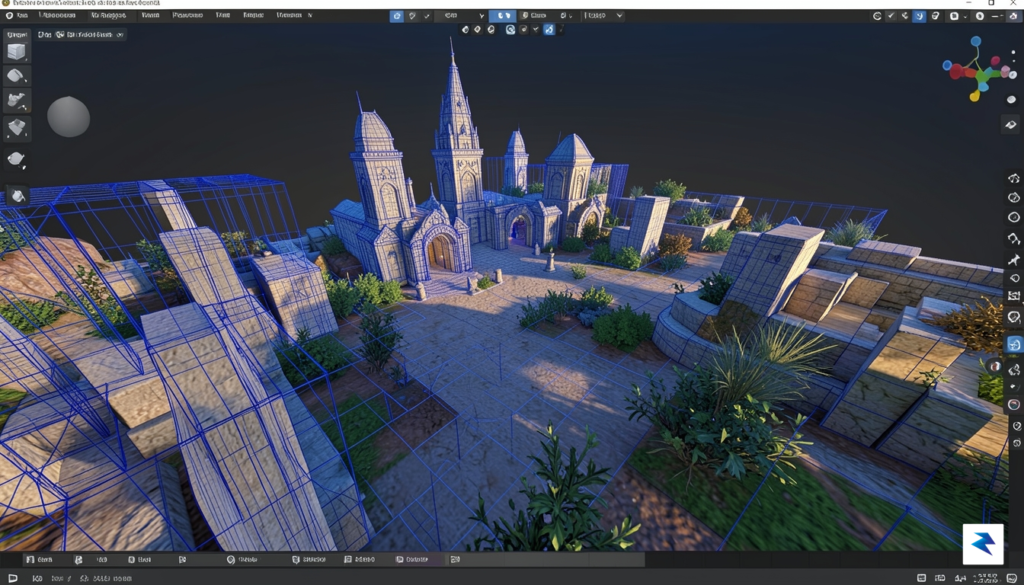Click the gray sphere preview in viewport

click(x=69, y=117)
